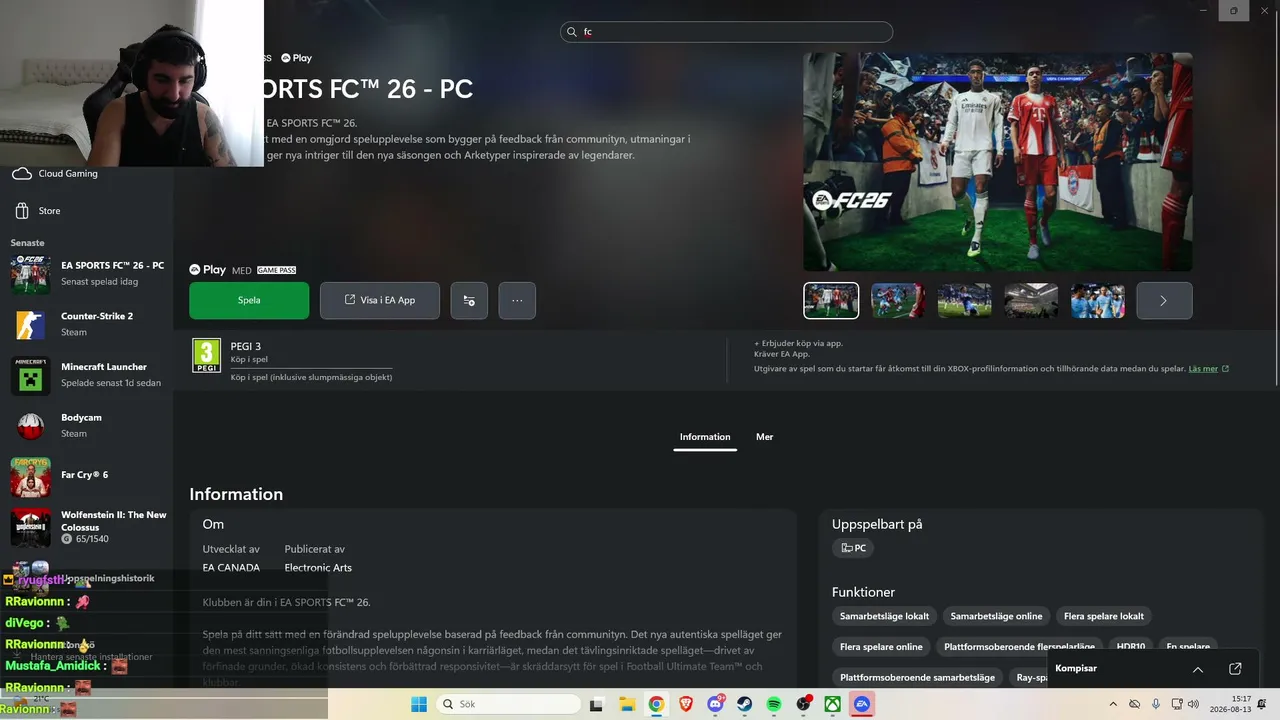Select Bodycam icon in recents
This screenshot has width=1280, height=720.
click(x=30, y=427)
